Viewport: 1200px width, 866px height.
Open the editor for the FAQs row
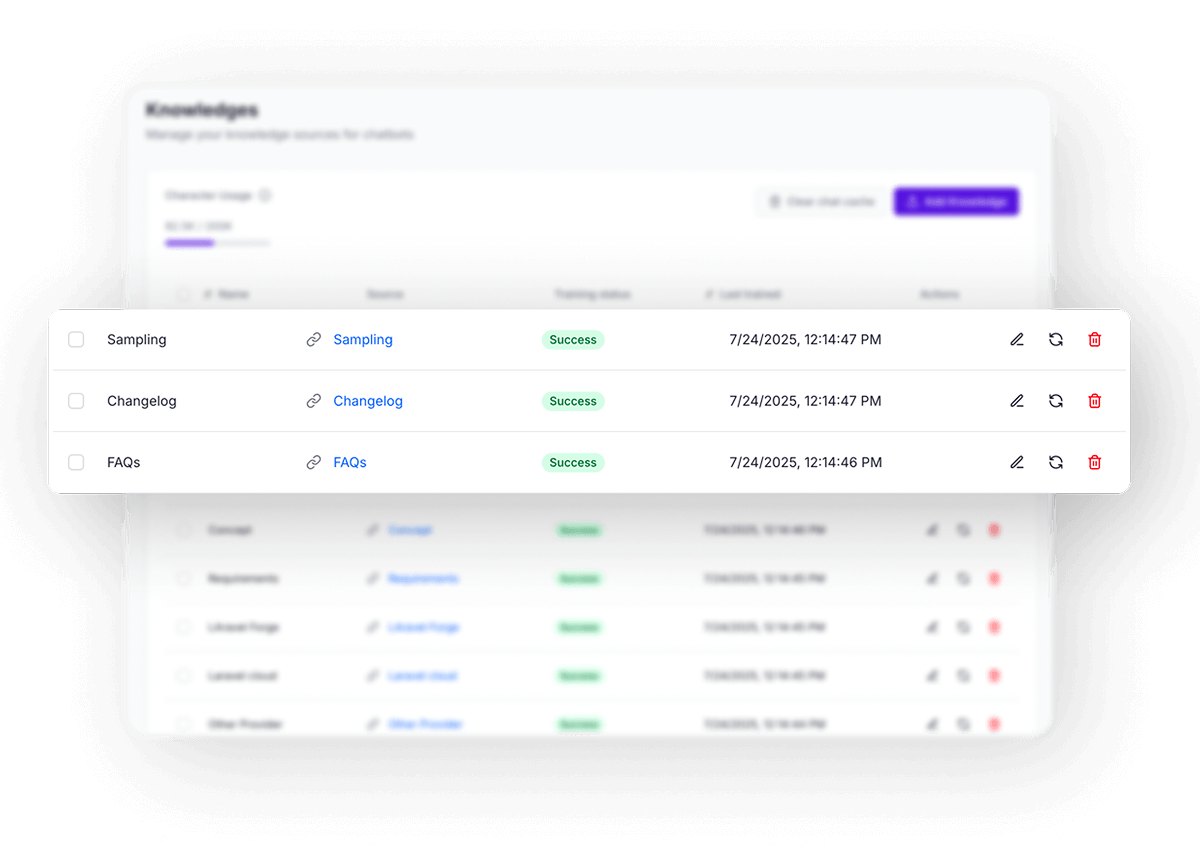[x=1017, y=462]
